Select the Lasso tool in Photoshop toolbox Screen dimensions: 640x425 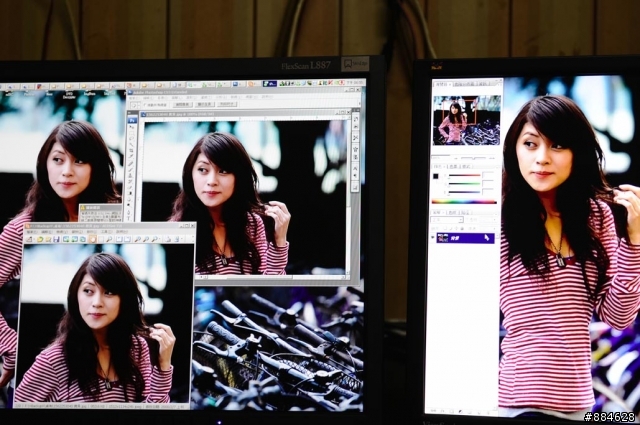(131, 138)
